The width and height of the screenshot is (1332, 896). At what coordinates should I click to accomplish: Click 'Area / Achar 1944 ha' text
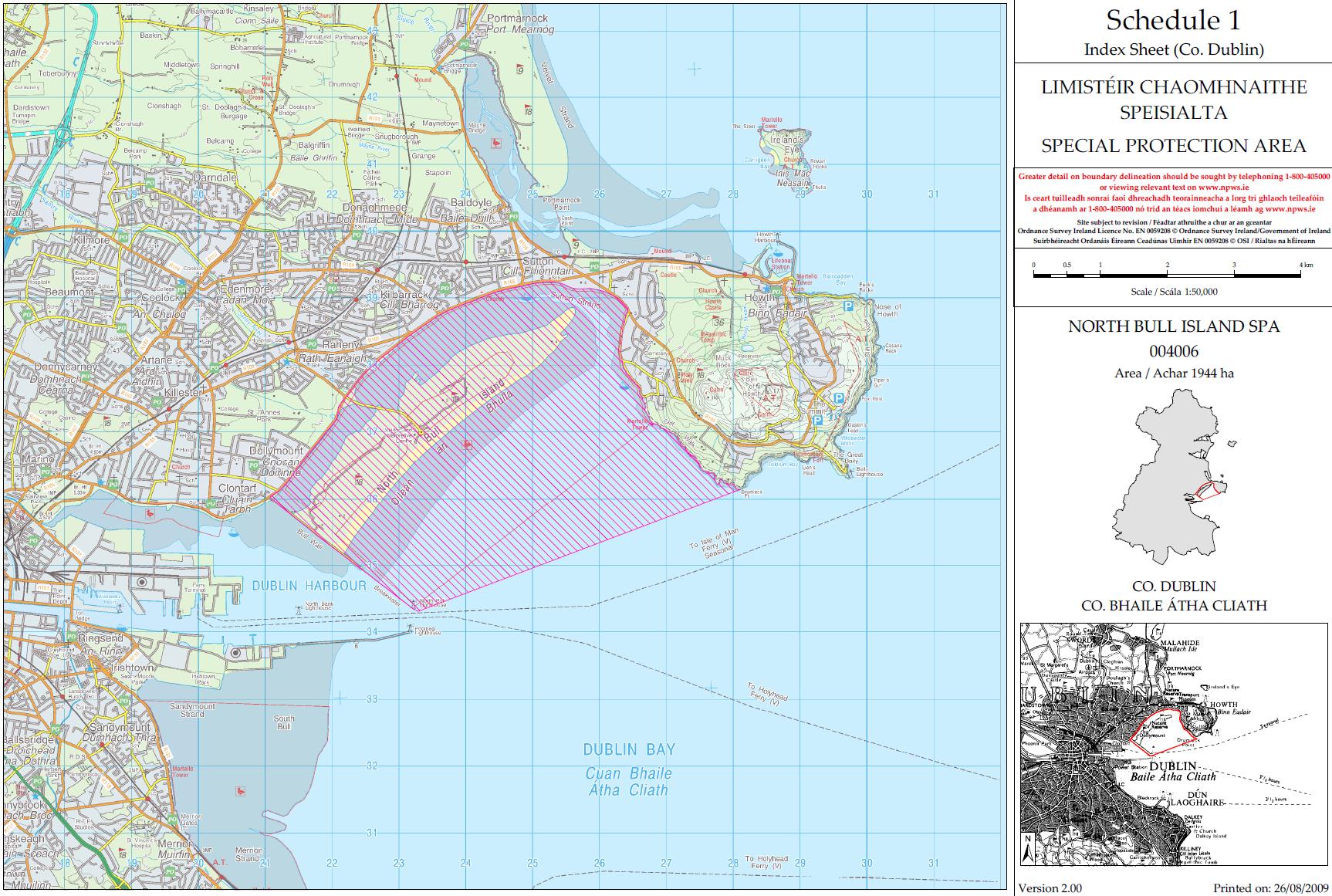tap(1173, 374)
